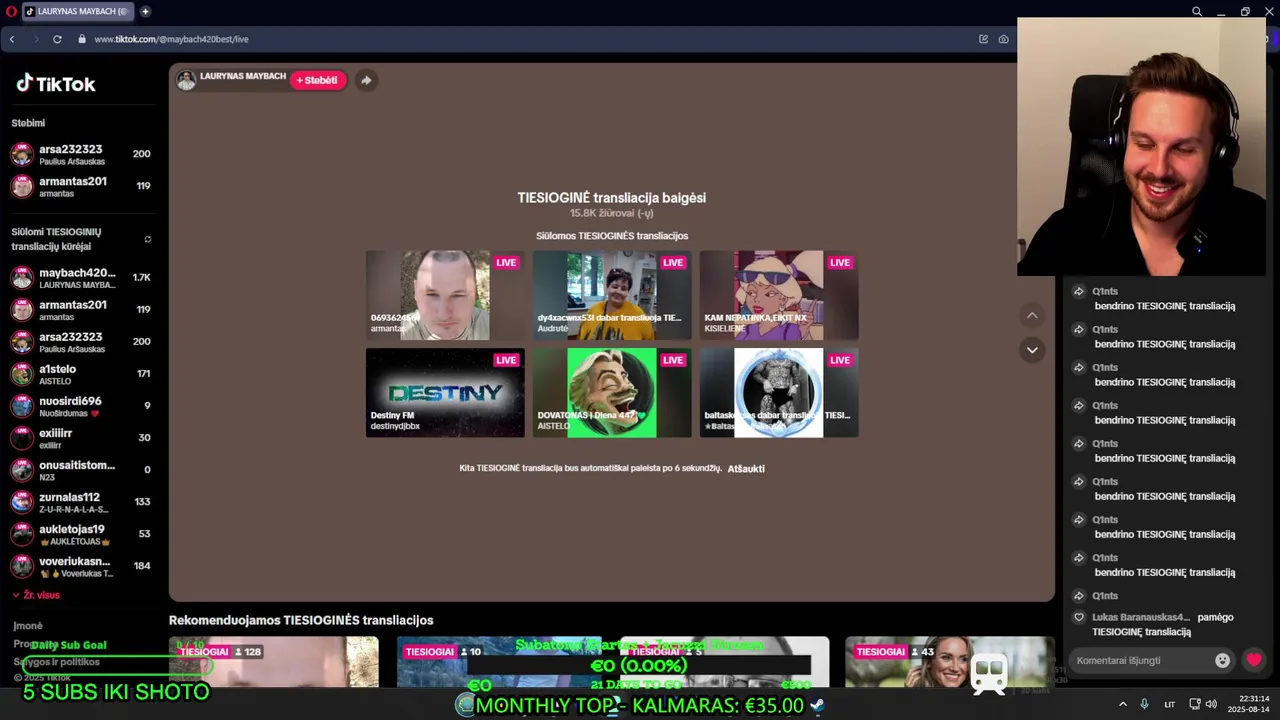Viewport: 1280px width, 720px height.
Task: Open the baltaskeksas live thumbnail
Action: 779,393
